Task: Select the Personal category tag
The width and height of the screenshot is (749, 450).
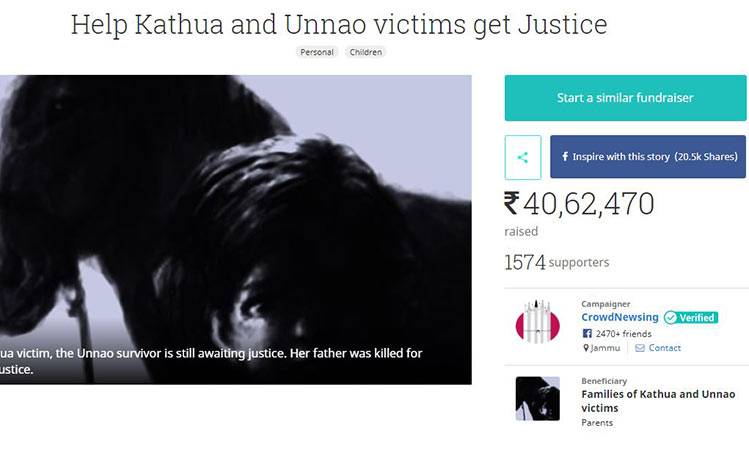Action: click(317, 52)
